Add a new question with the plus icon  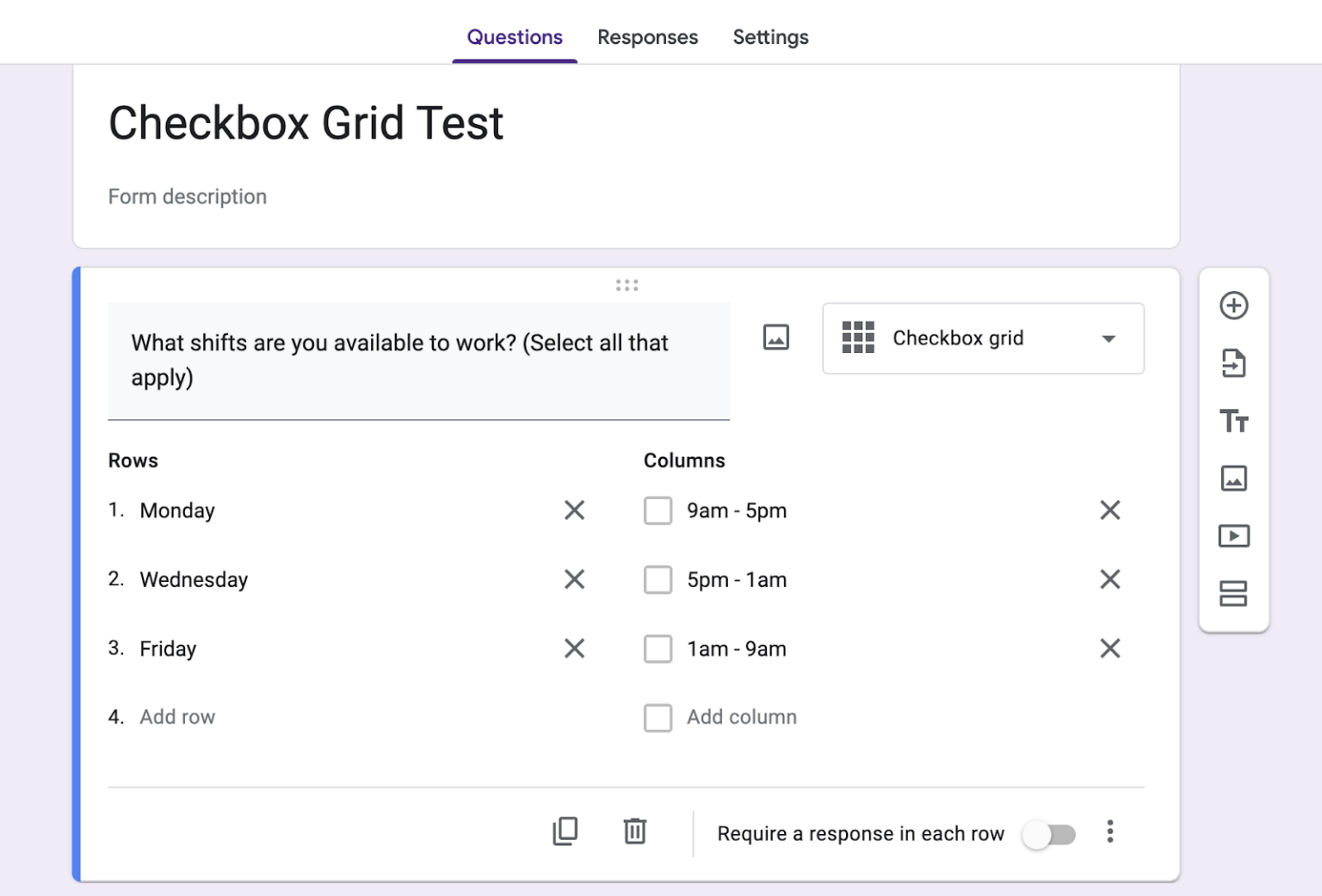point(1234,306)
